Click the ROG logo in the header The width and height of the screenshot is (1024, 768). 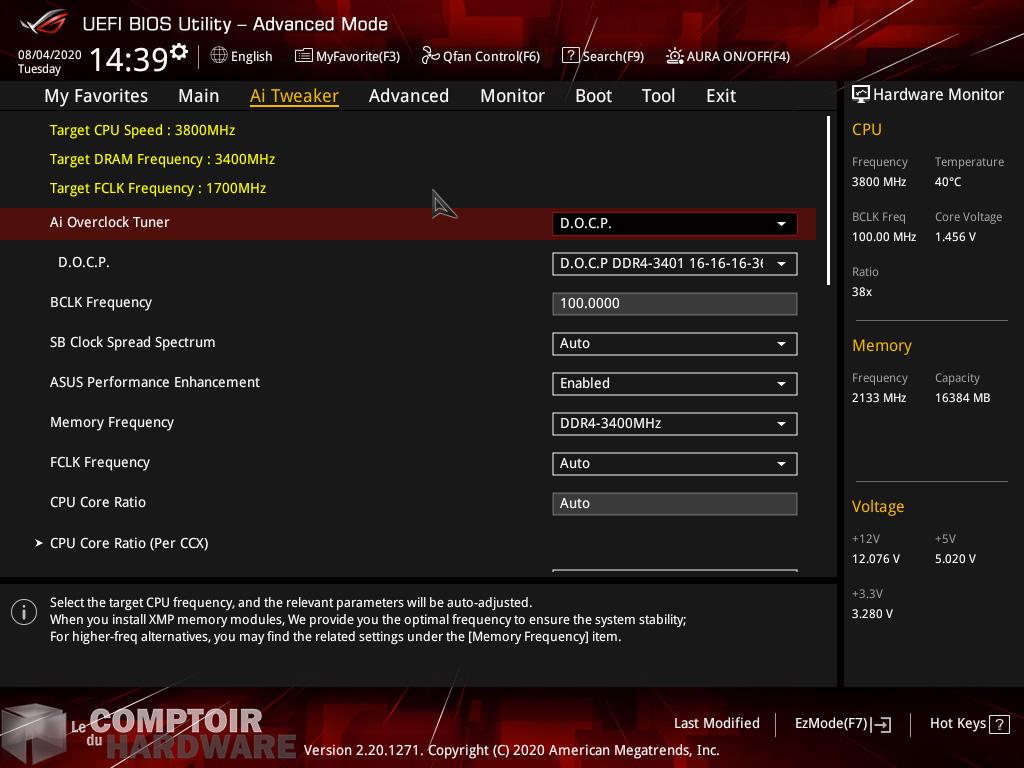tap(44, 22)
